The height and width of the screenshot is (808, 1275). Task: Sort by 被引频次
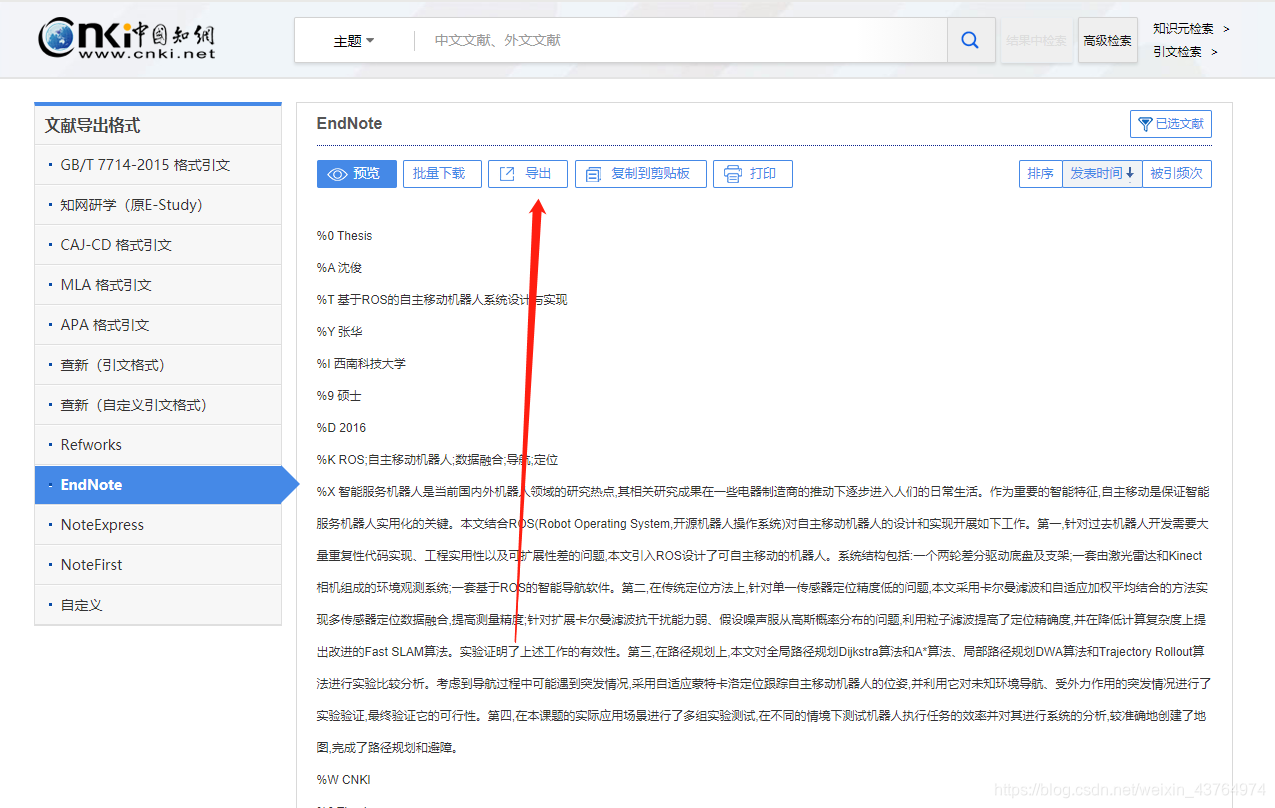[x=1177, y=174]
